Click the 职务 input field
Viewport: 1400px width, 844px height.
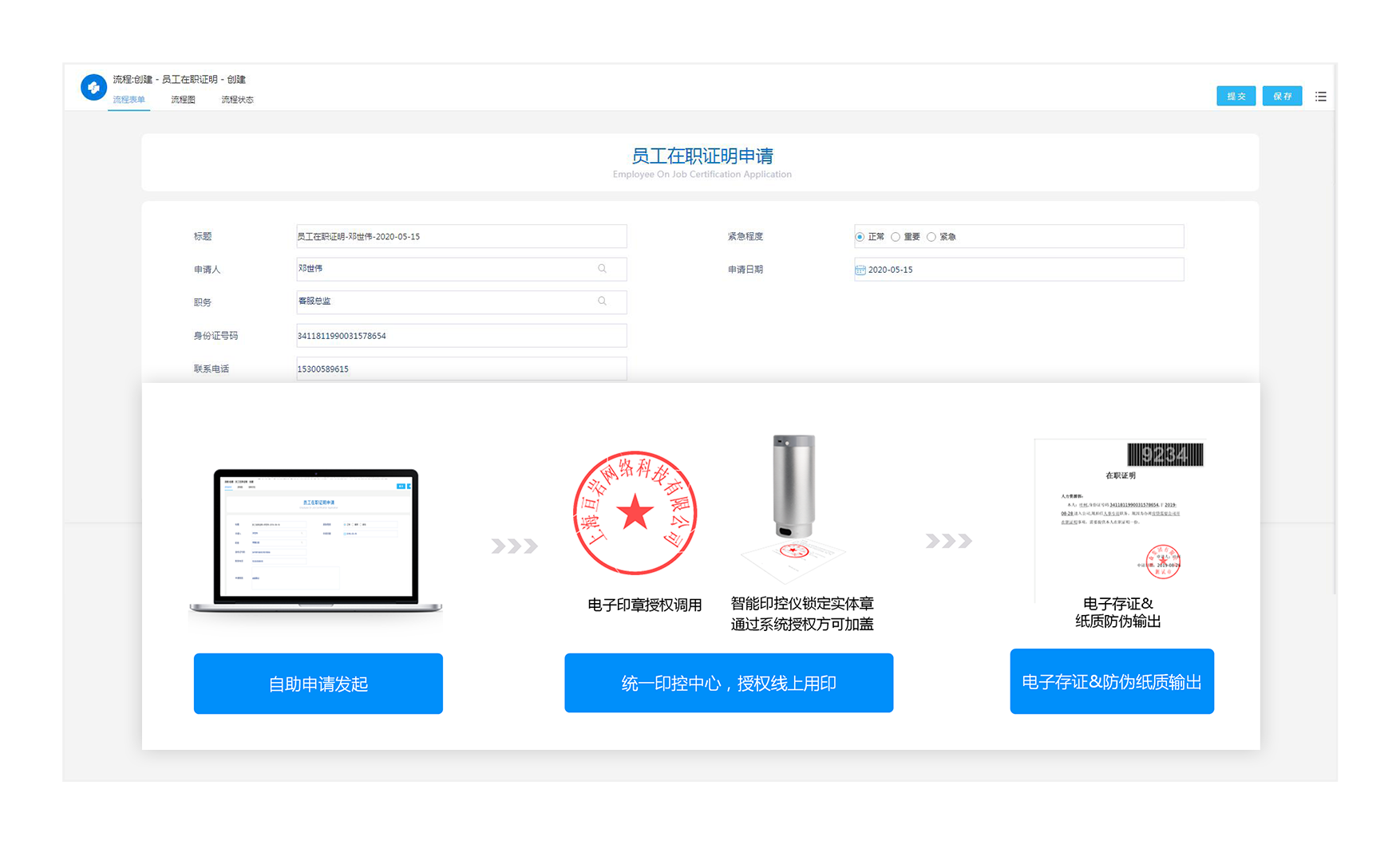click(x=461, y=302)
